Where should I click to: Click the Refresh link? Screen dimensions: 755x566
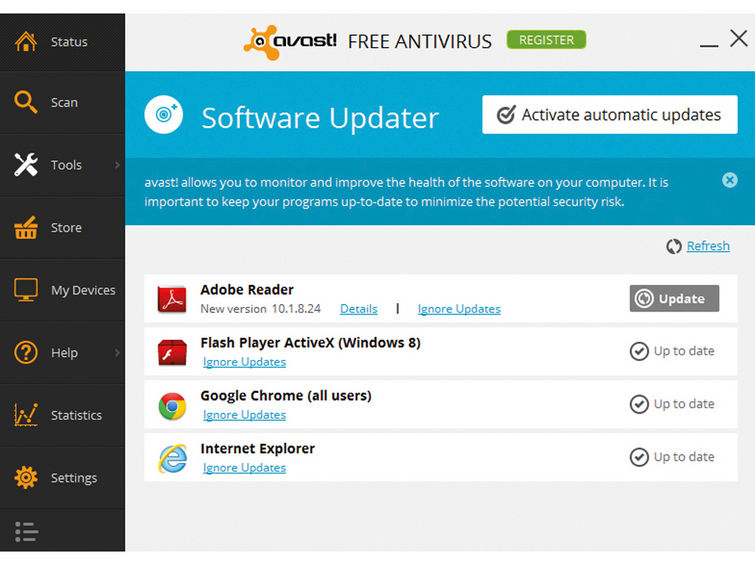pyautogui.click(x=708, y=246)
